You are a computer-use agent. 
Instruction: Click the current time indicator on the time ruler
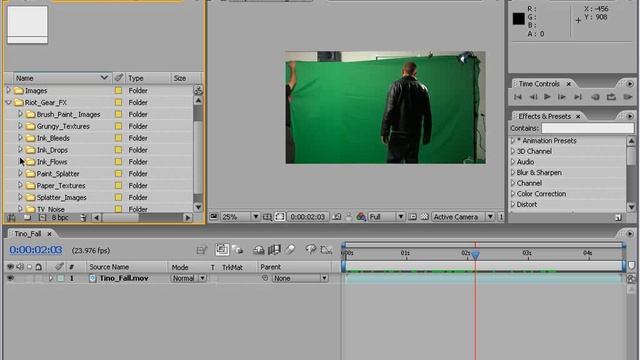pos(475,254)
